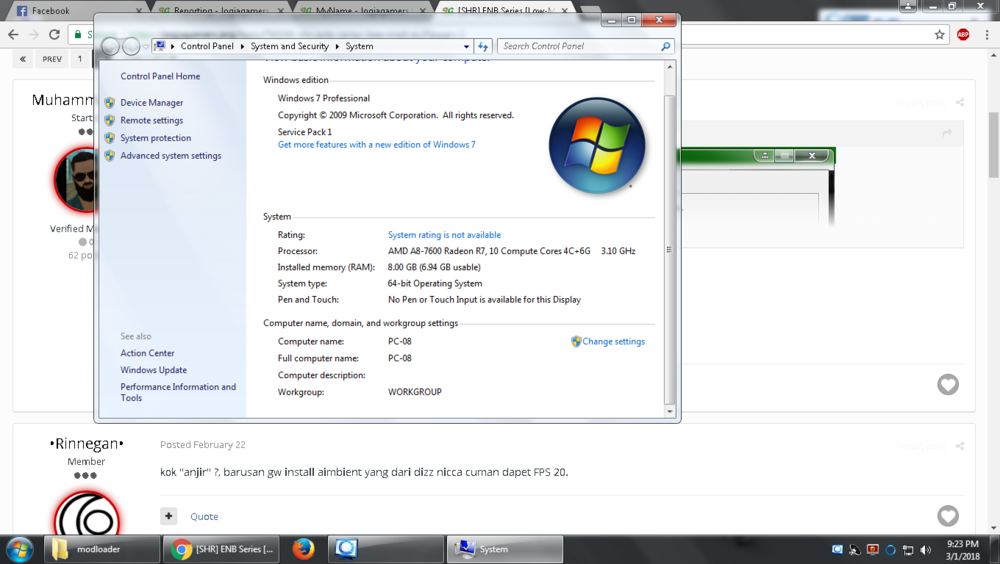Click the plus multiquote button next to Quote
The width and height of the screenshot is (1000, 564).
tap(168, 516)
